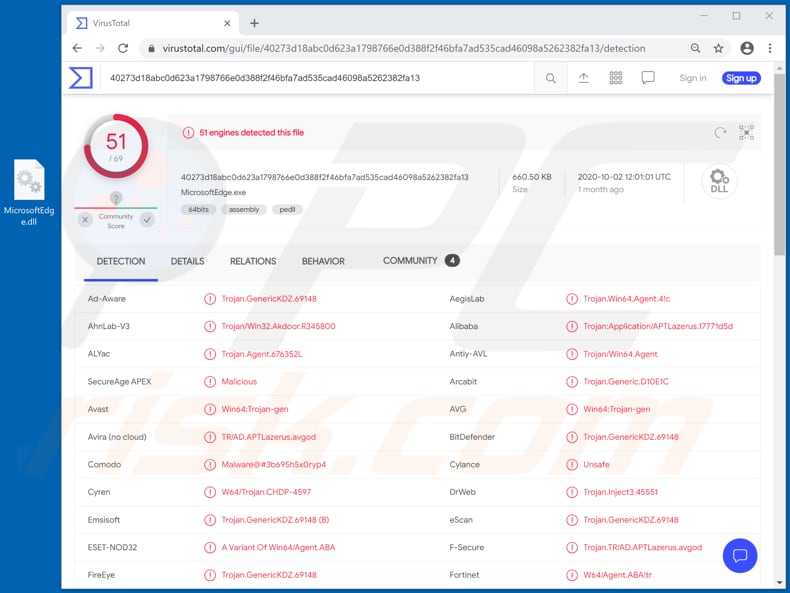Open the COMMUNITY tab
The height and width of the screenshot is (593, 790).
click(421, 260)
